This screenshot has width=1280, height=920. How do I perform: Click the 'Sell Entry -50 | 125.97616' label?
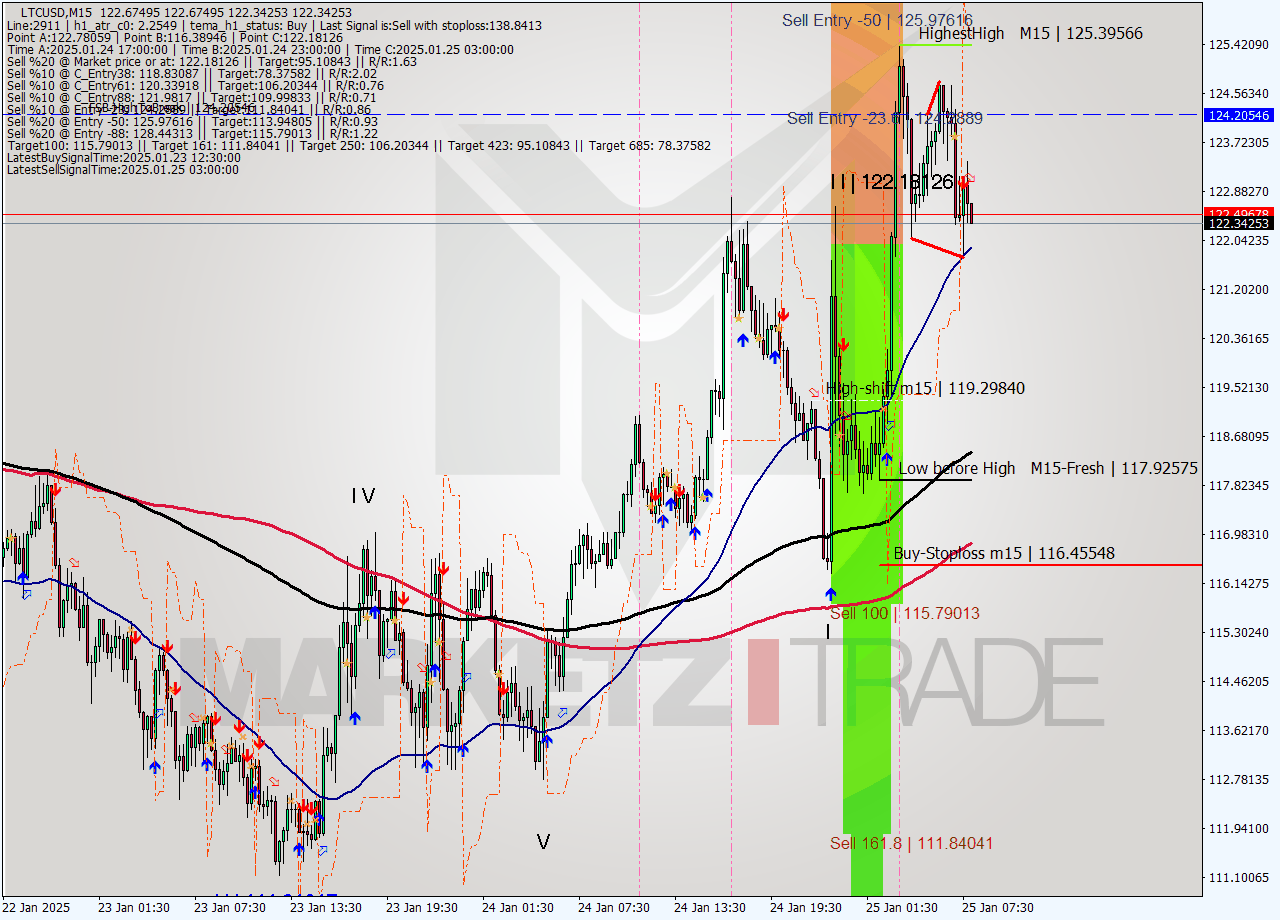877,20
